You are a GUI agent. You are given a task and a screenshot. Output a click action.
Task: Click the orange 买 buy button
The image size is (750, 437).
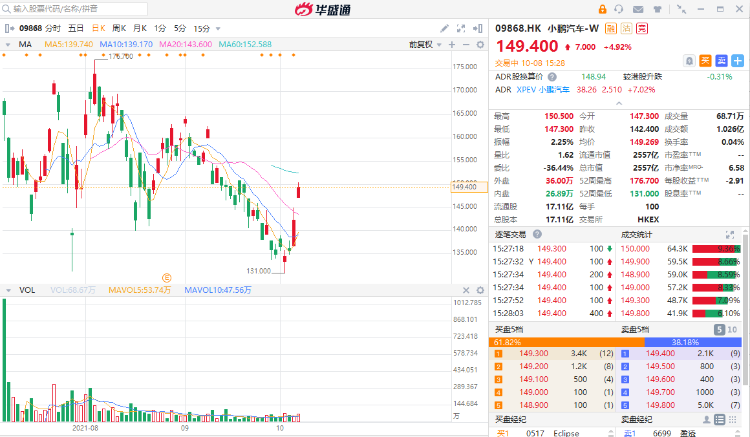(x=706, y=61)
